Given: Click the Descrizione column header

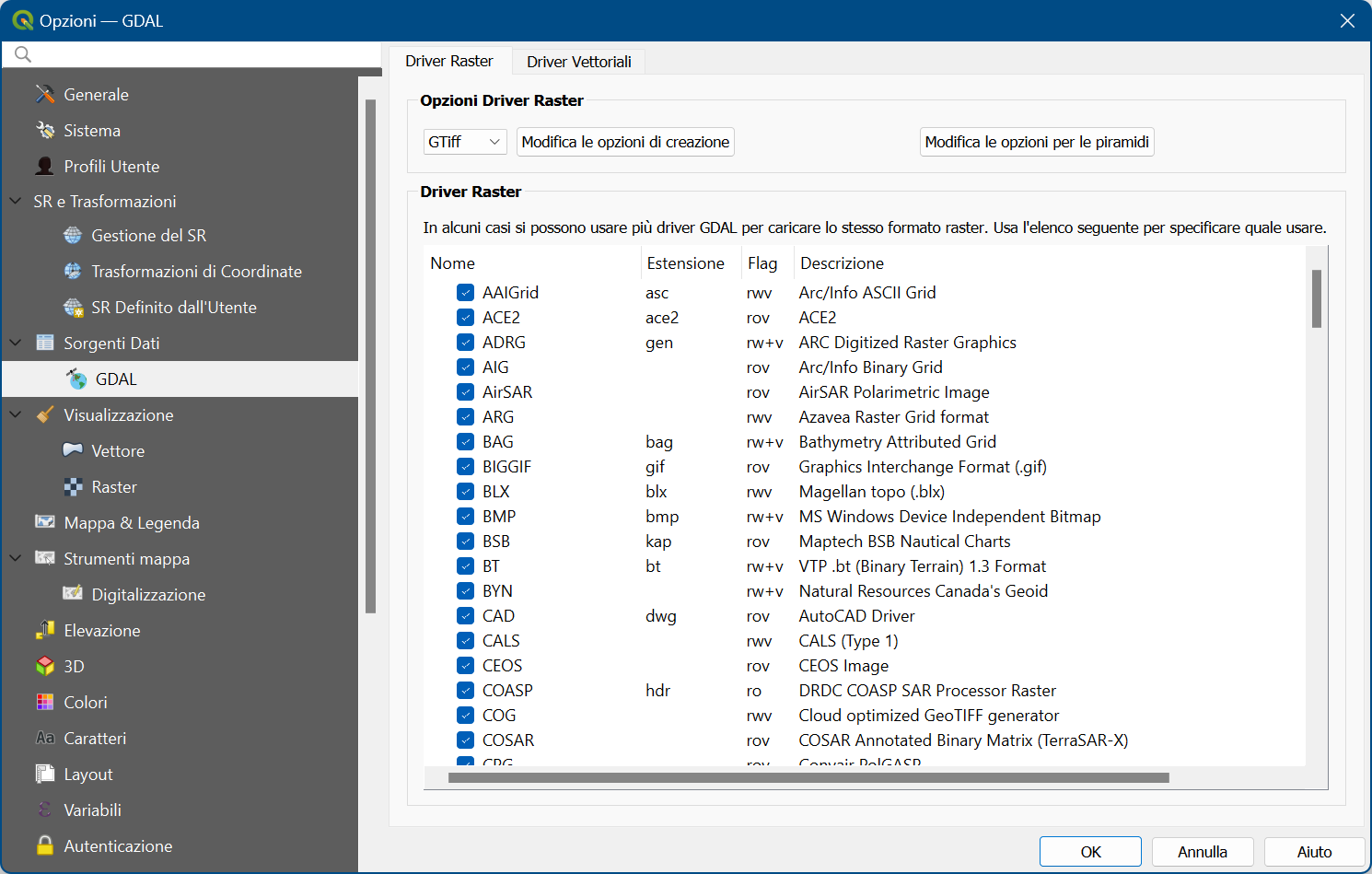Looking at the screenshot, I should [1050, 263].
